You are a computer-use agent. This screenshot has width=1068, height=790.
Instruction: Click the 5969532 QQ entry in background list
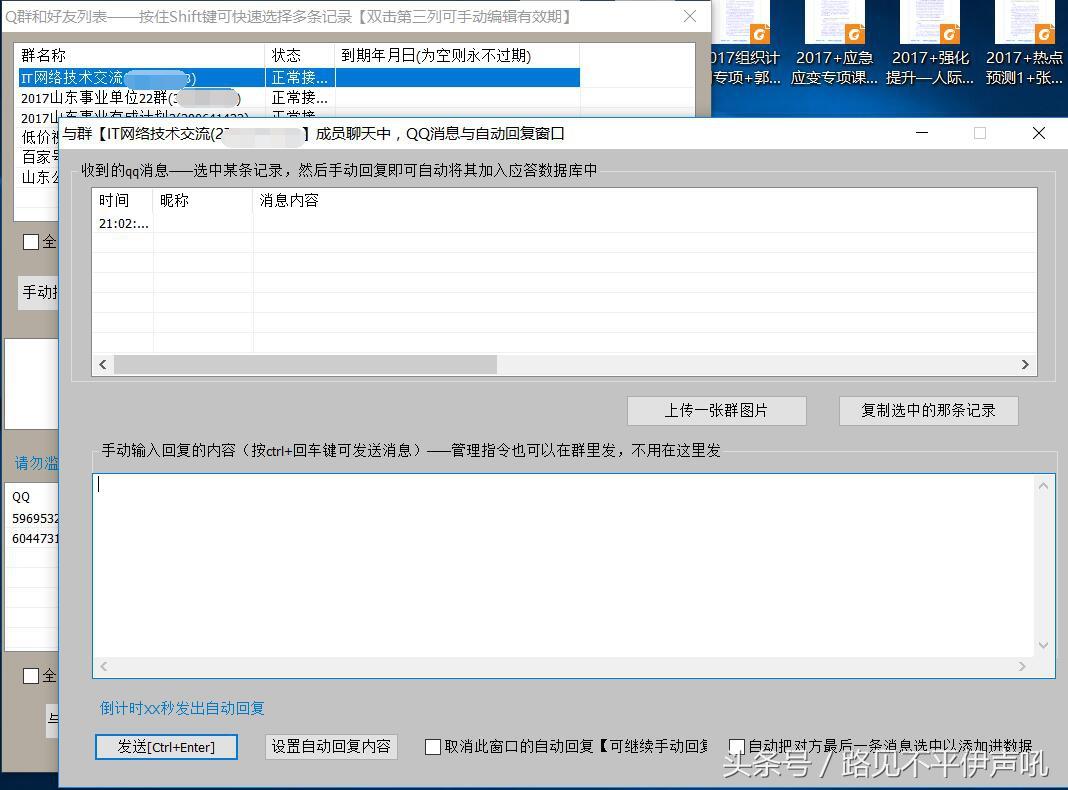pos(35,518)
